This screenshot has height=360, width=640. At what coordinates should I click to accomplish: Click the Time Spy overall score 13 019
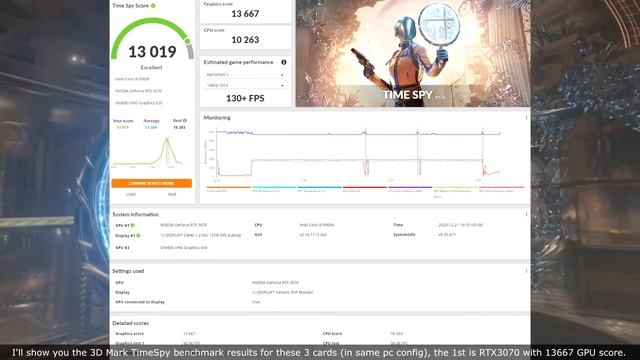coord(152,52)
